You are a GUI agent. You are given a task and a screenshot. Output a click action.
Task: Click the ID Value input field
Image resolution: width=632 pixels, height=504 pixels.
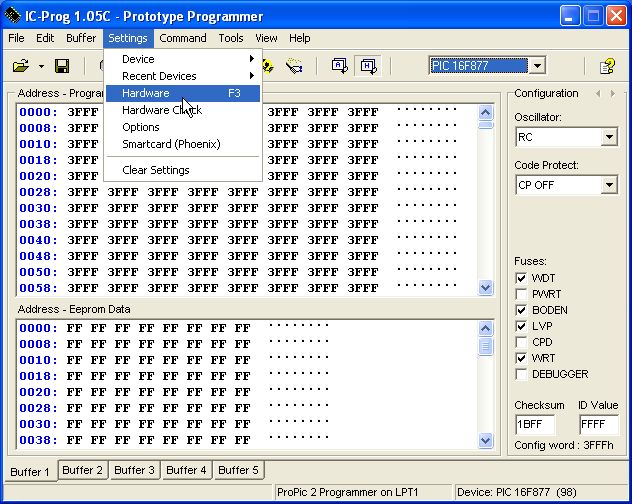pos(598,424)
